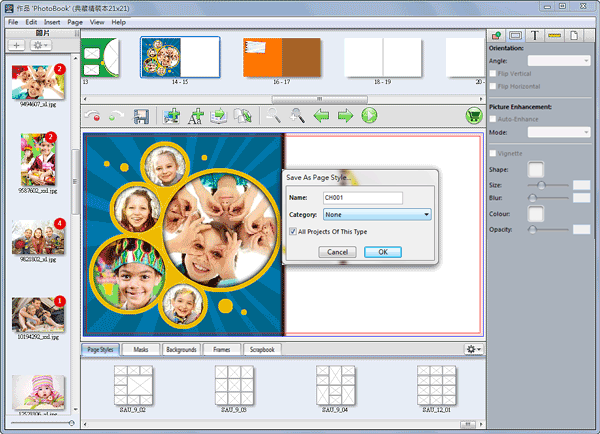
Task: Toggle All Projects Of This Type checkbox
Action: [x=293, y=232]
